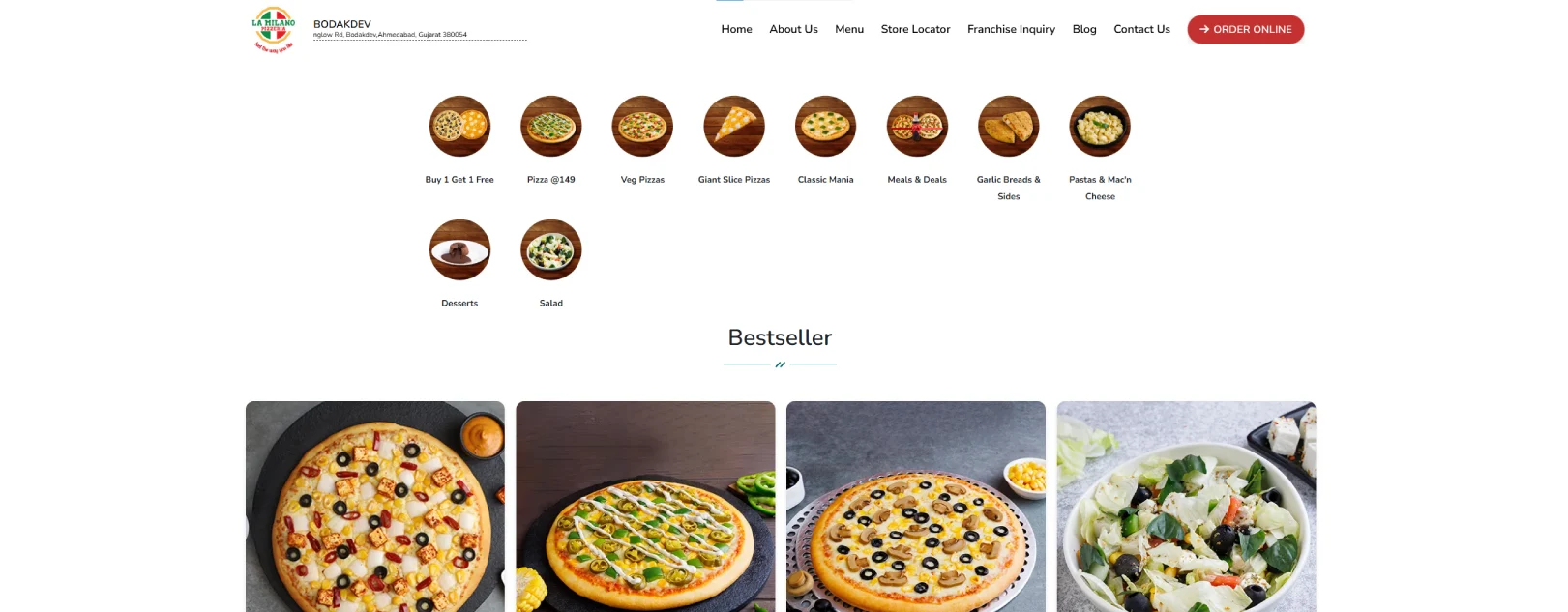Viewport: 1568px width, 612px height.
Task: Open the About Us page
Action: (793, 29)
